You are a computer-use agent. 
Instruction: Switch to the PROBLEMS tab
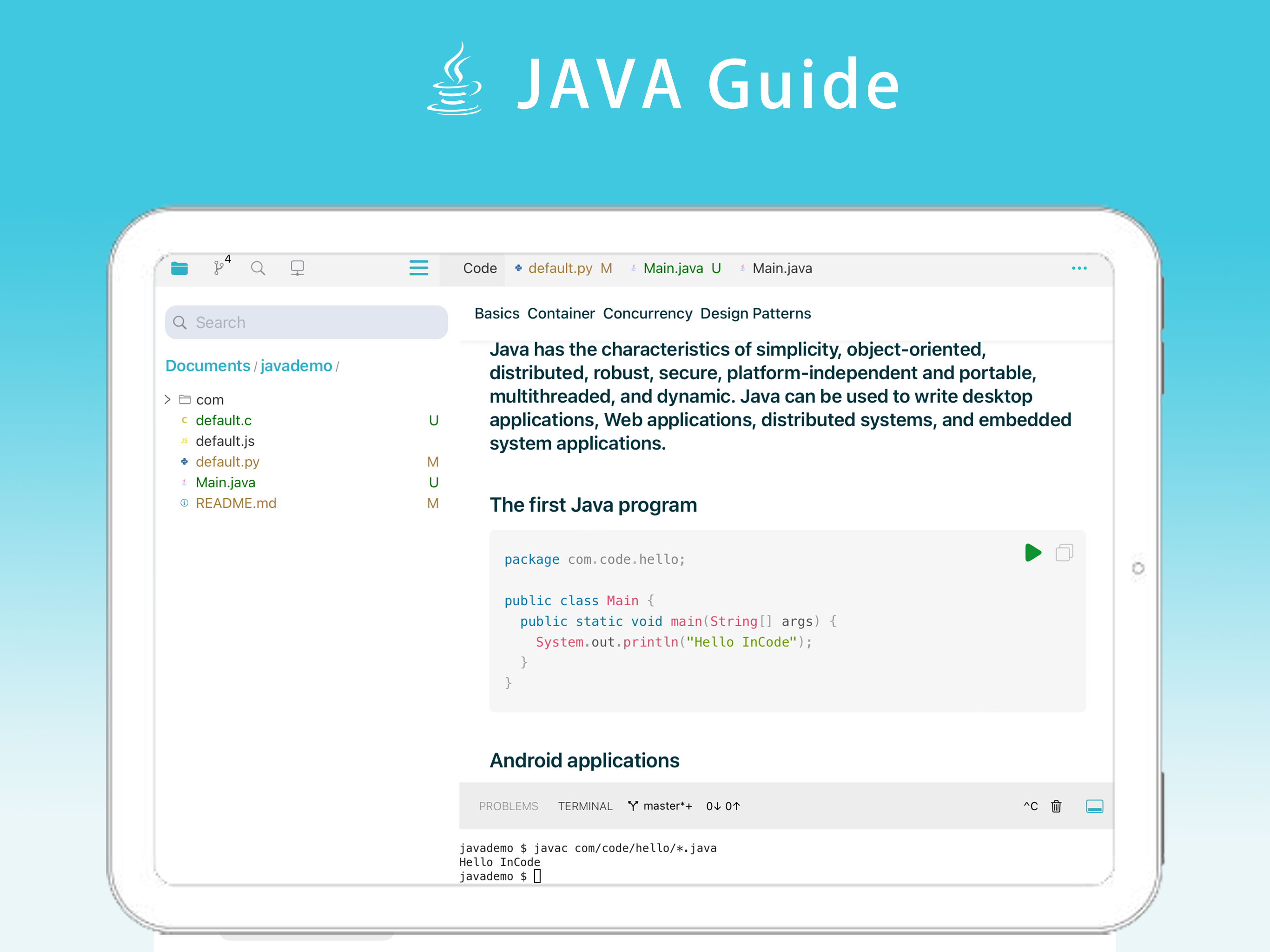point(508,806)
